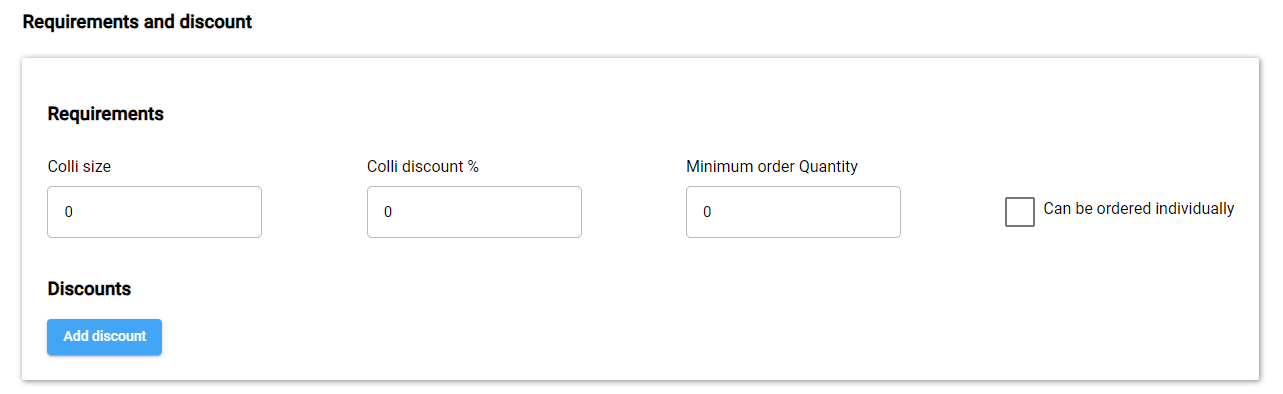Click the 0 value in Minimum order Quantity
Screen dimensions: 1283x394
(x=707, y=212)
